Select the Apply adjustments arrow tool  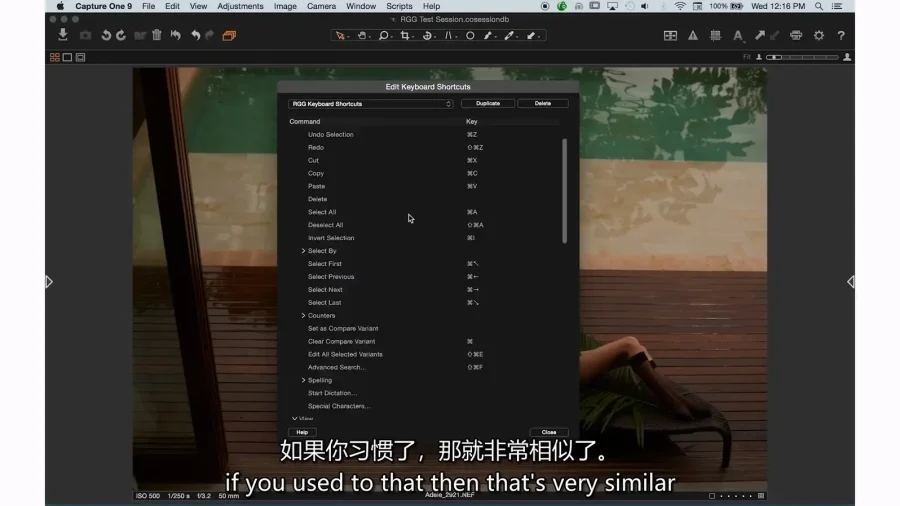[x=532, y=36]
